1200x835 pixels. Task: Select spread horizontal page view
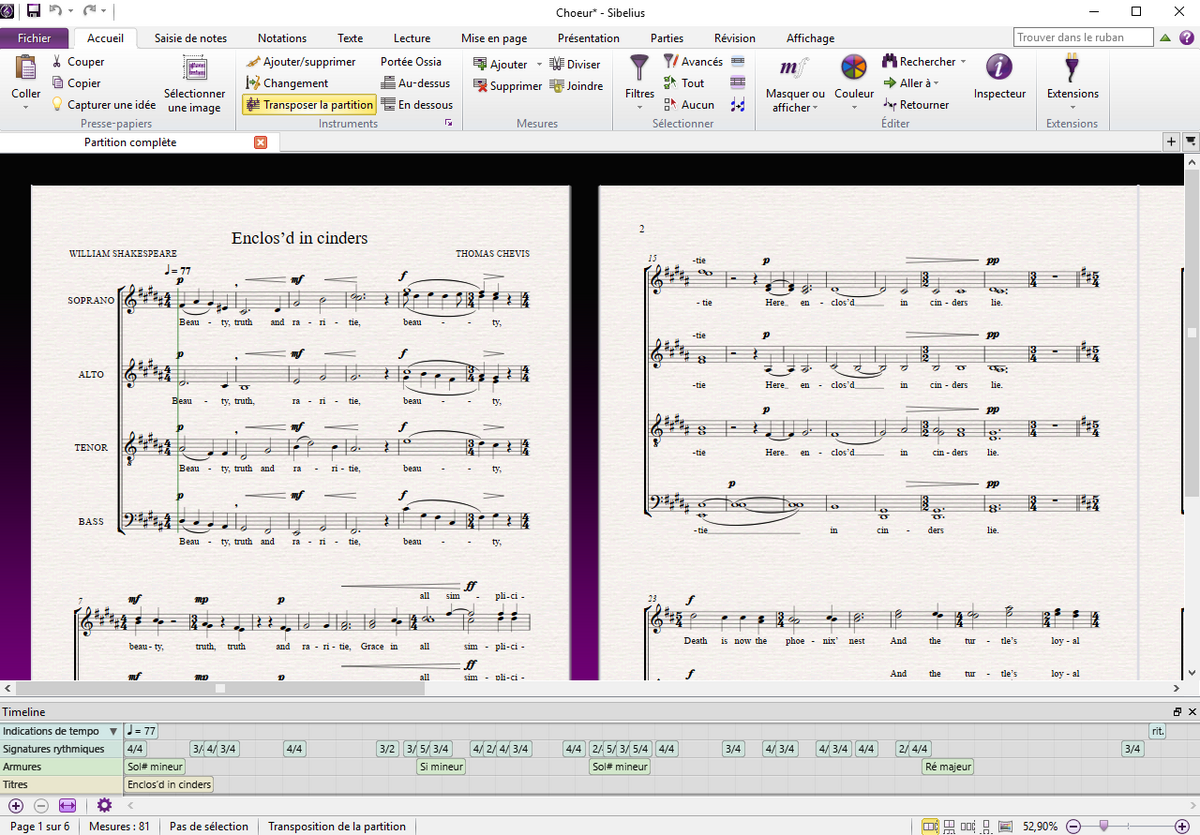(x=930, y=826)
